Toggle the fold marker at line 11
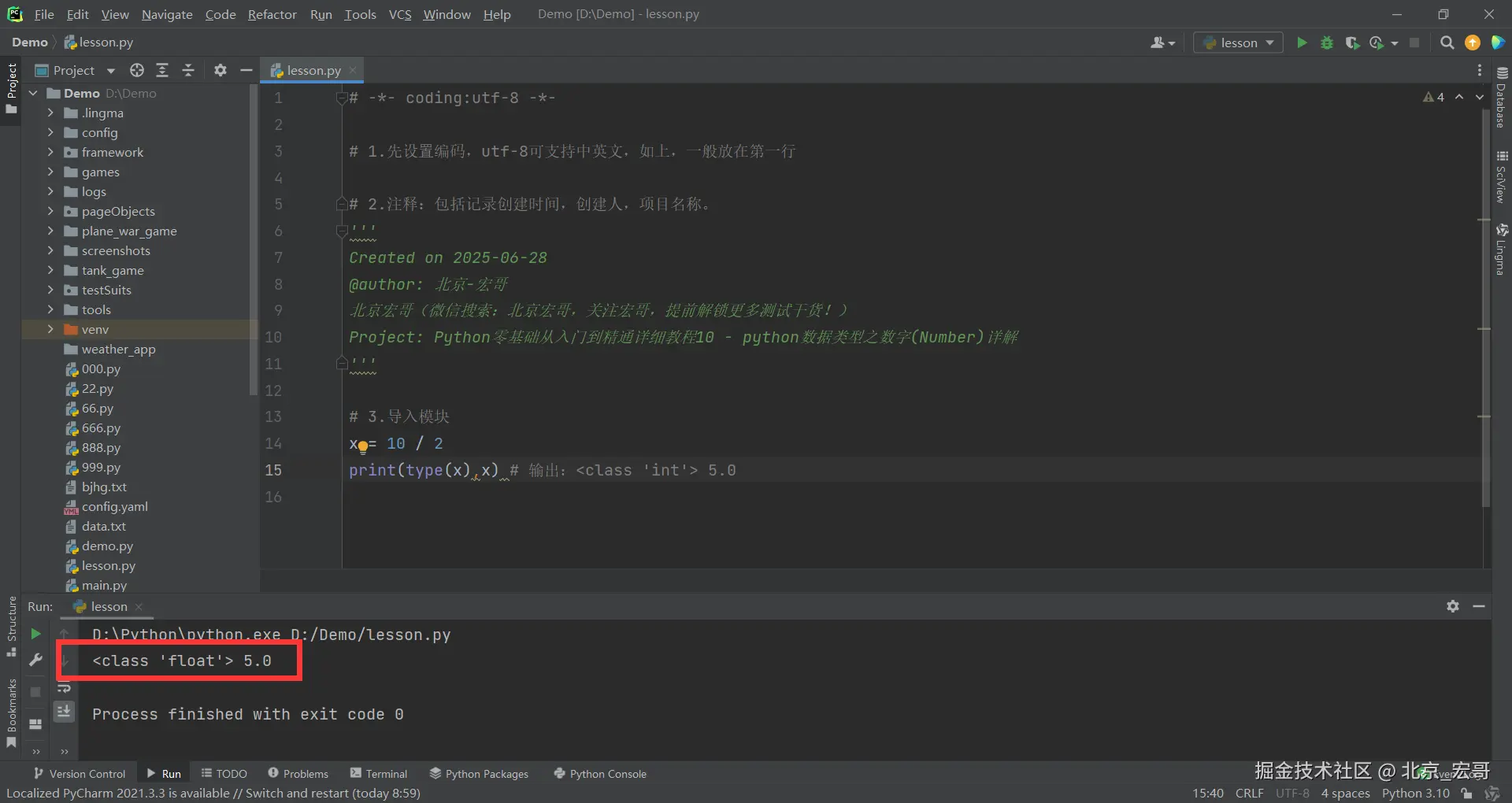 [x=342, y=363]
